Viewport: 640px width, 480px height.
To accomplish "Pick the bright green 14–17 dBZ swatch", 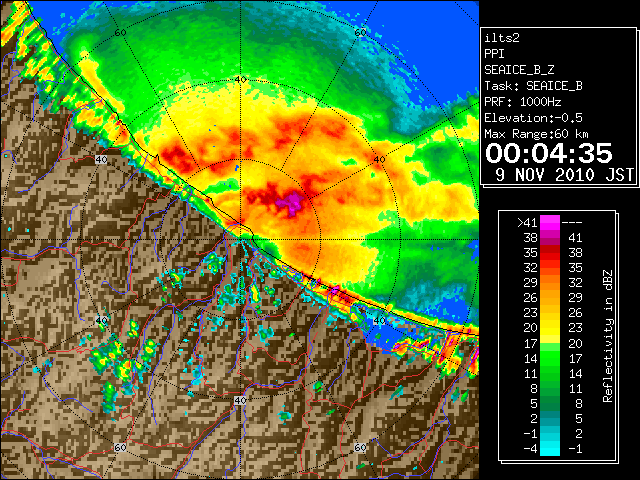I will [550, 358].
